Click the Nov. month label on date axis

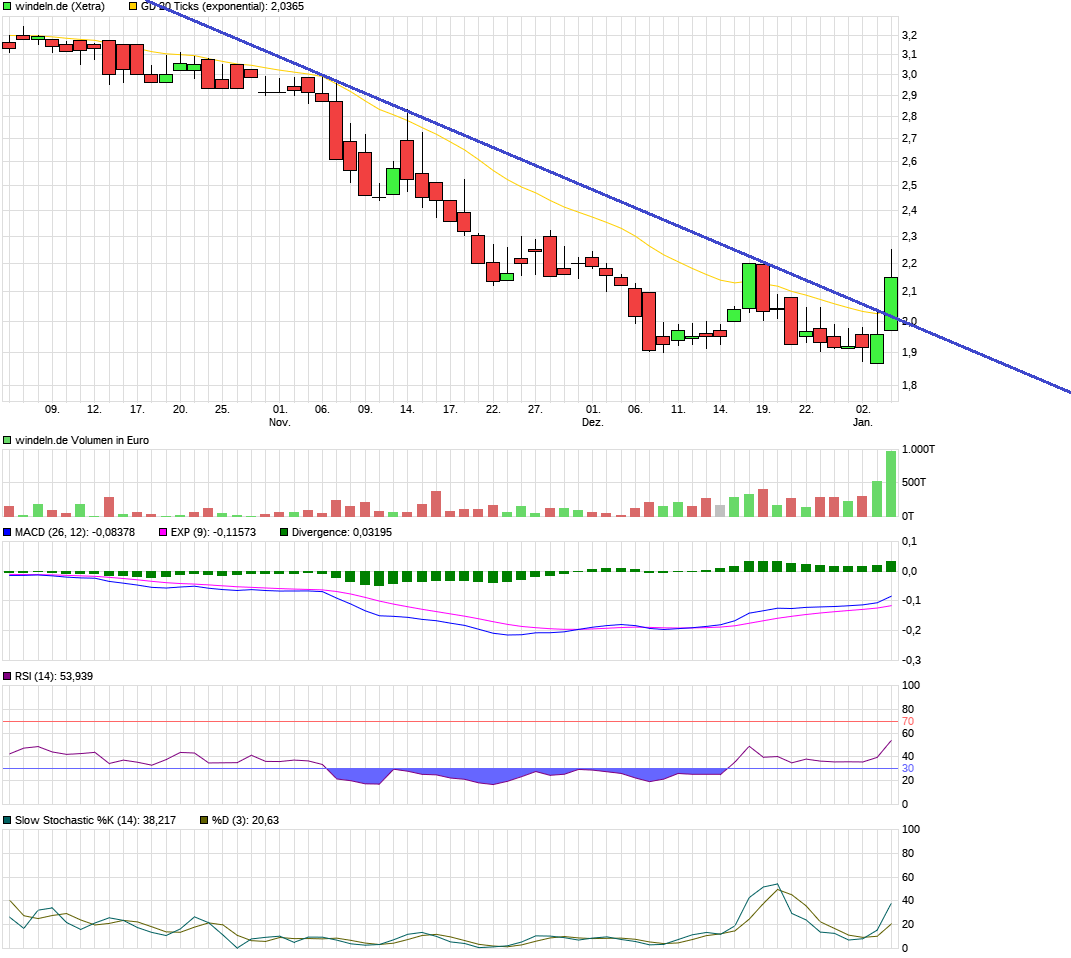tap(280, 423)
